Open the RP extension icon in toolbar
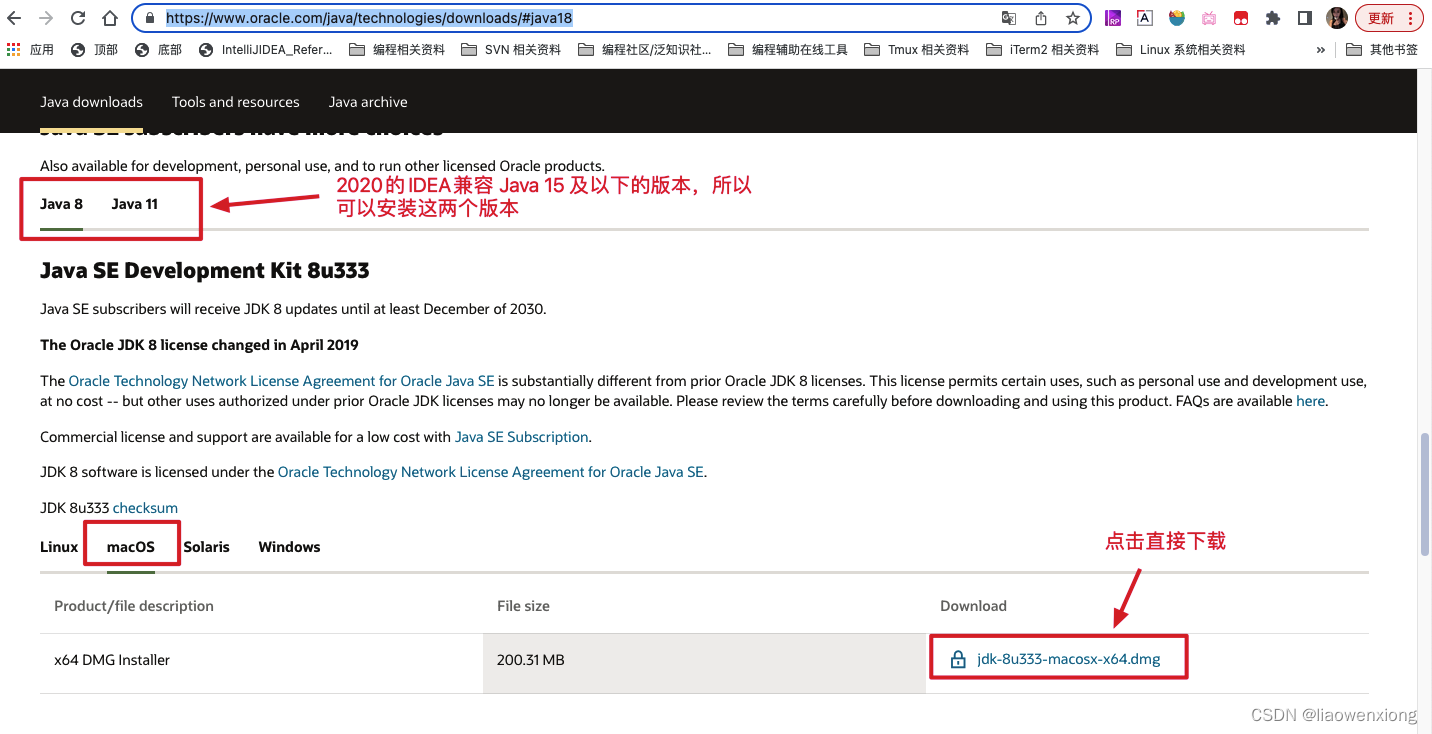 point(1113,17)
